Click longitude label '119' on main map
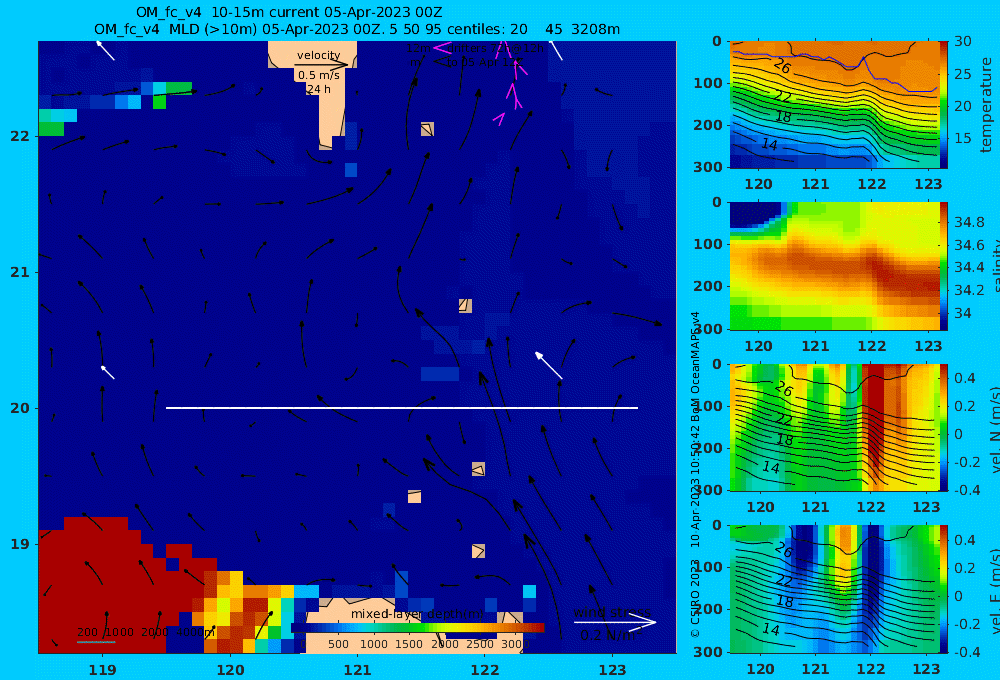The height and width of the screenshot is (680, 1000). (x=102, y=670)
